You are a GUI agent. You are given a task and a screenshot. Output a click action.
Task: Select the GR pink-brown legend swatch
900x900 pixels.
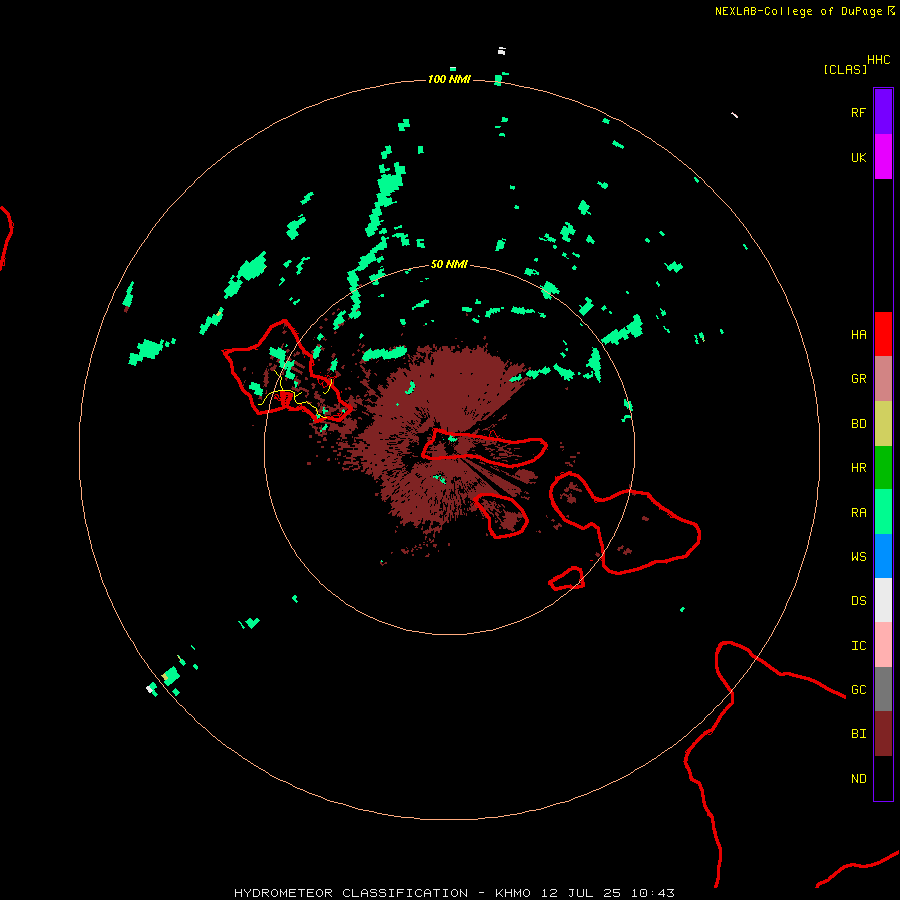[883, 379]
